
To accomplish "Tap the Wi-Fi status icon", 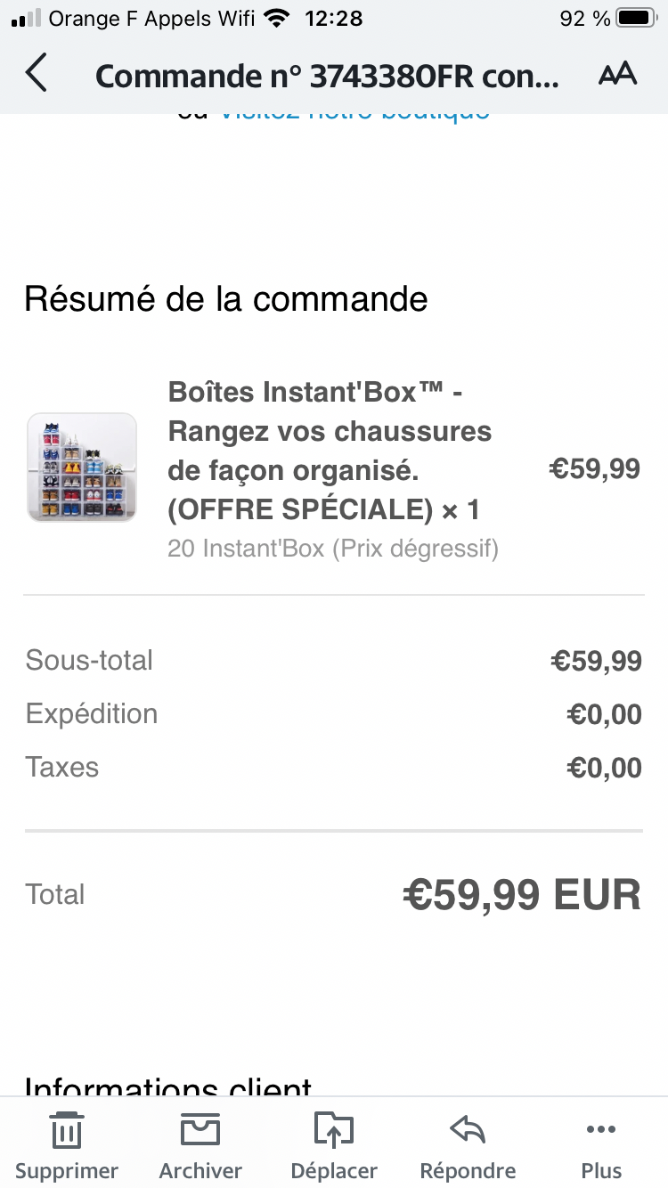I will click(x=278, y=18).
